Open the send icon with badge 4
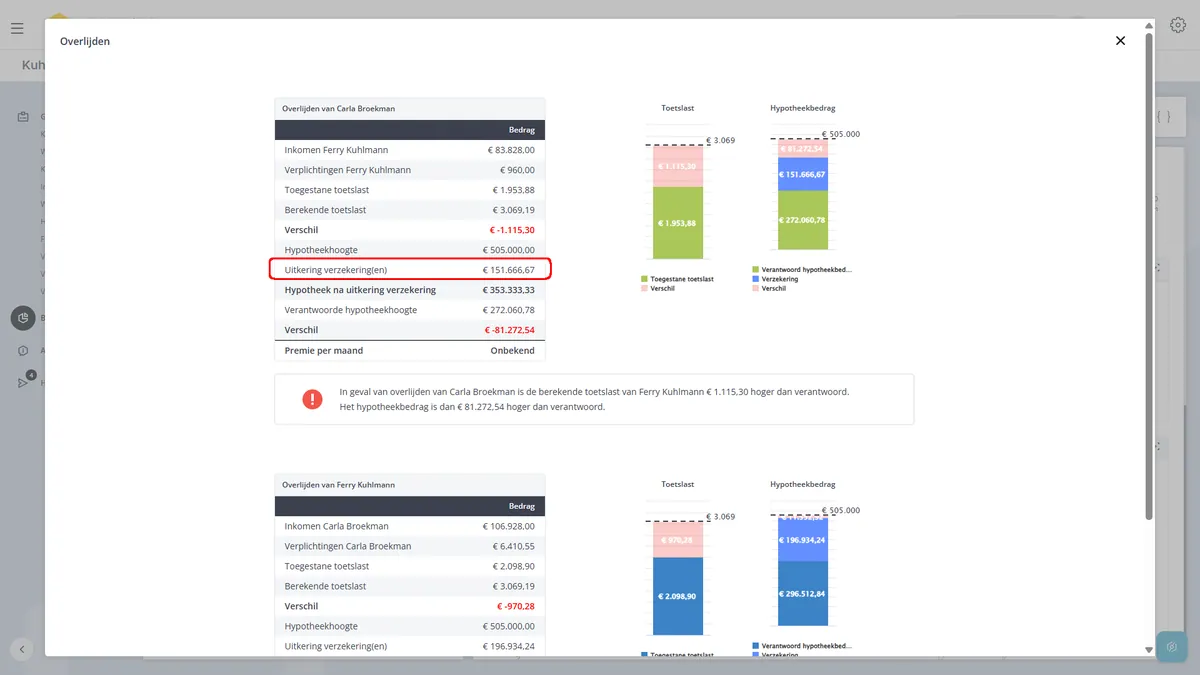 (x=24, y=382)
